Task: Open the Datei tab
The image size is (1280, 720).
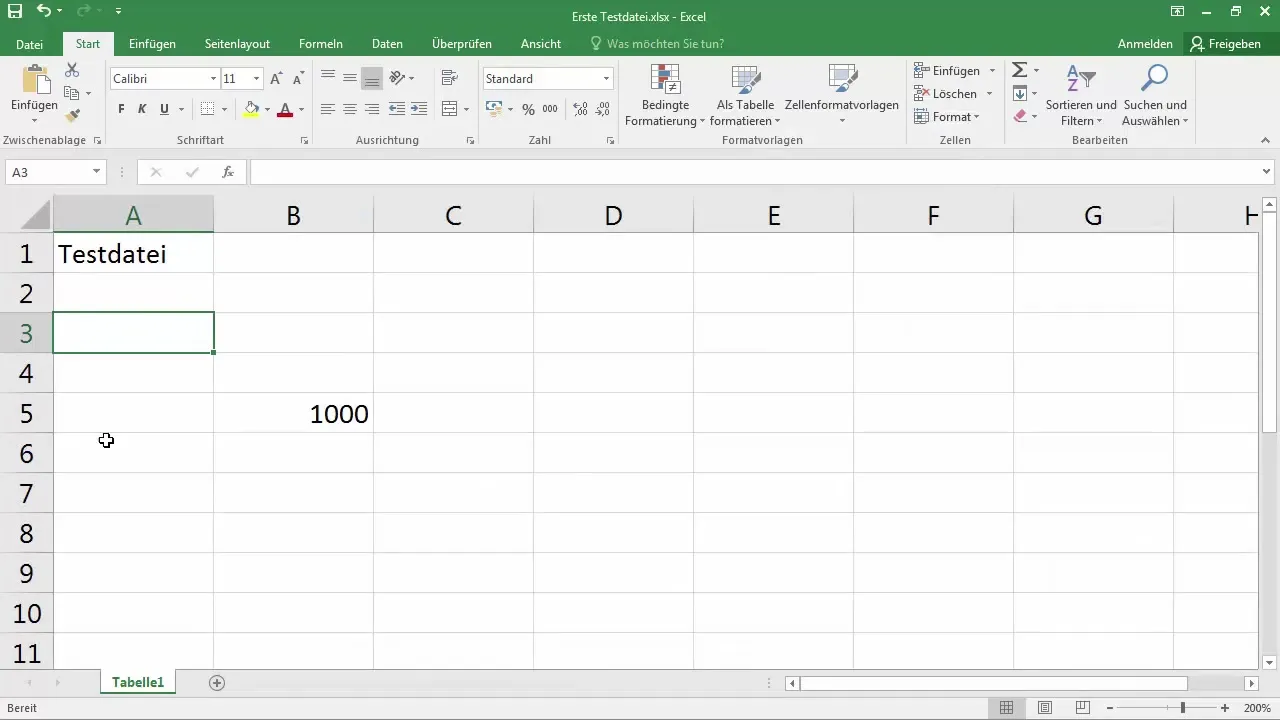Action: click(30, 44)
